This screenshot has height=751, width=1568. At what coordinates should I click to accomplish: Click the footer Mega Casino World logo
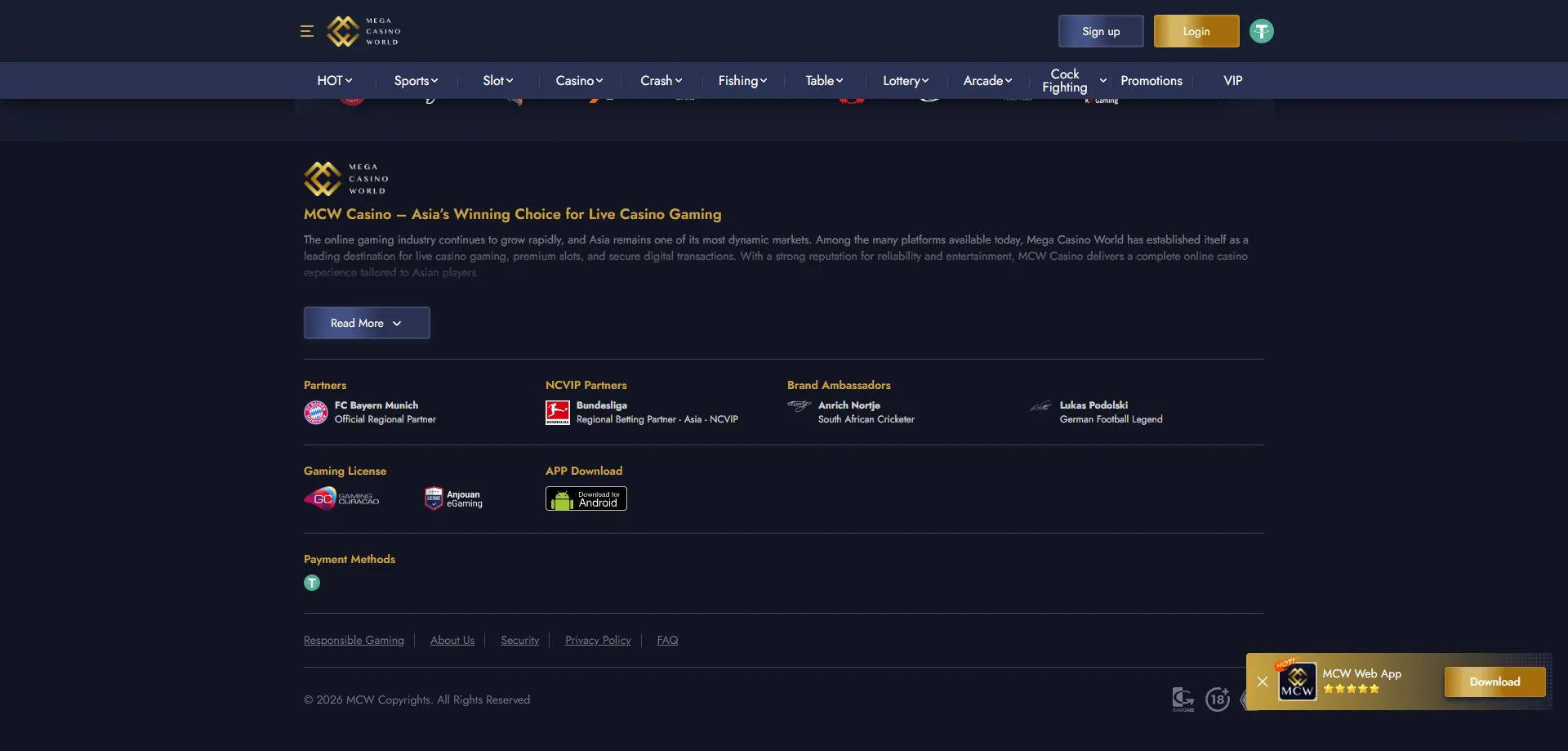tap(346, 178)
